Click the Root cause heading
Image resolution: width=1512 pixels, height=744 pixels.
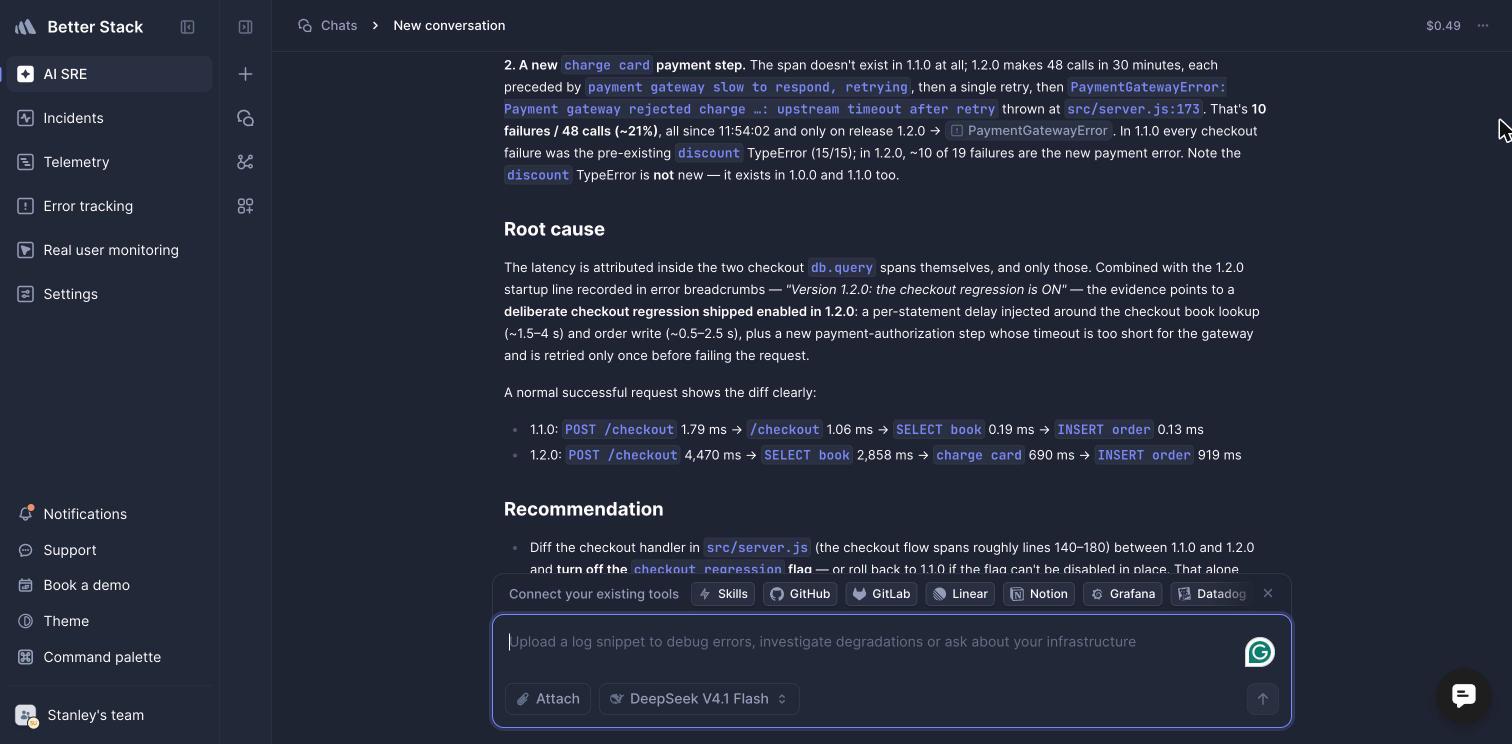tap(554, 229)
